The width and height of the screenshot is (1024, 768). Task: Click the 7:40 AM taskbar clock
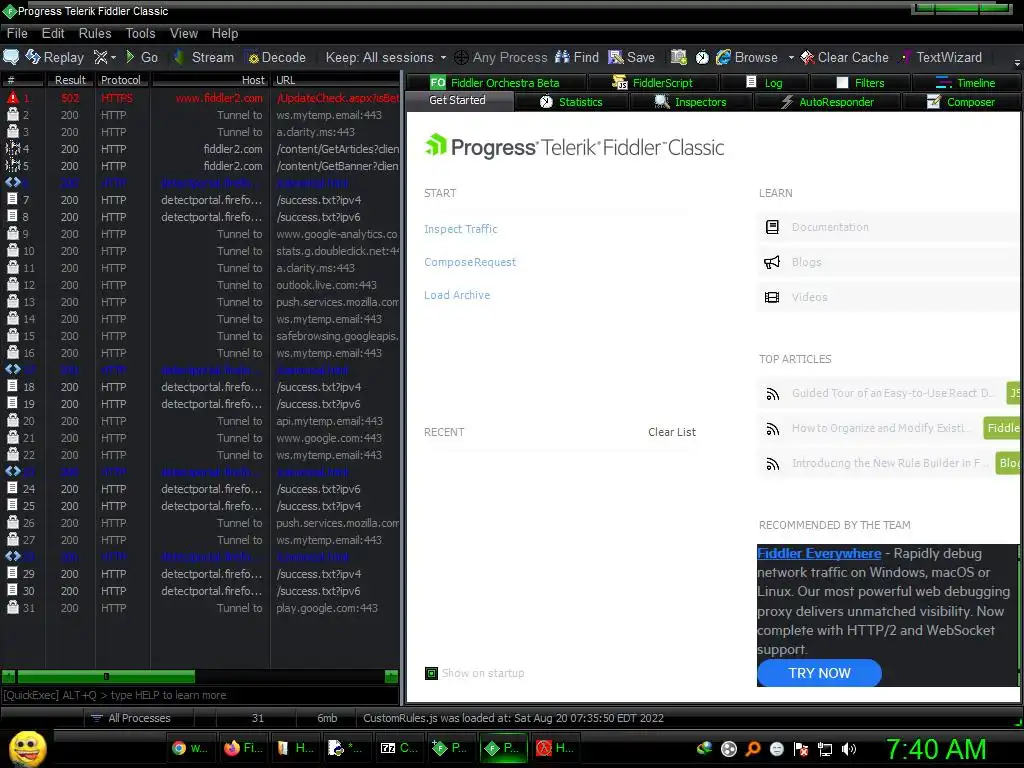point(935,749)
